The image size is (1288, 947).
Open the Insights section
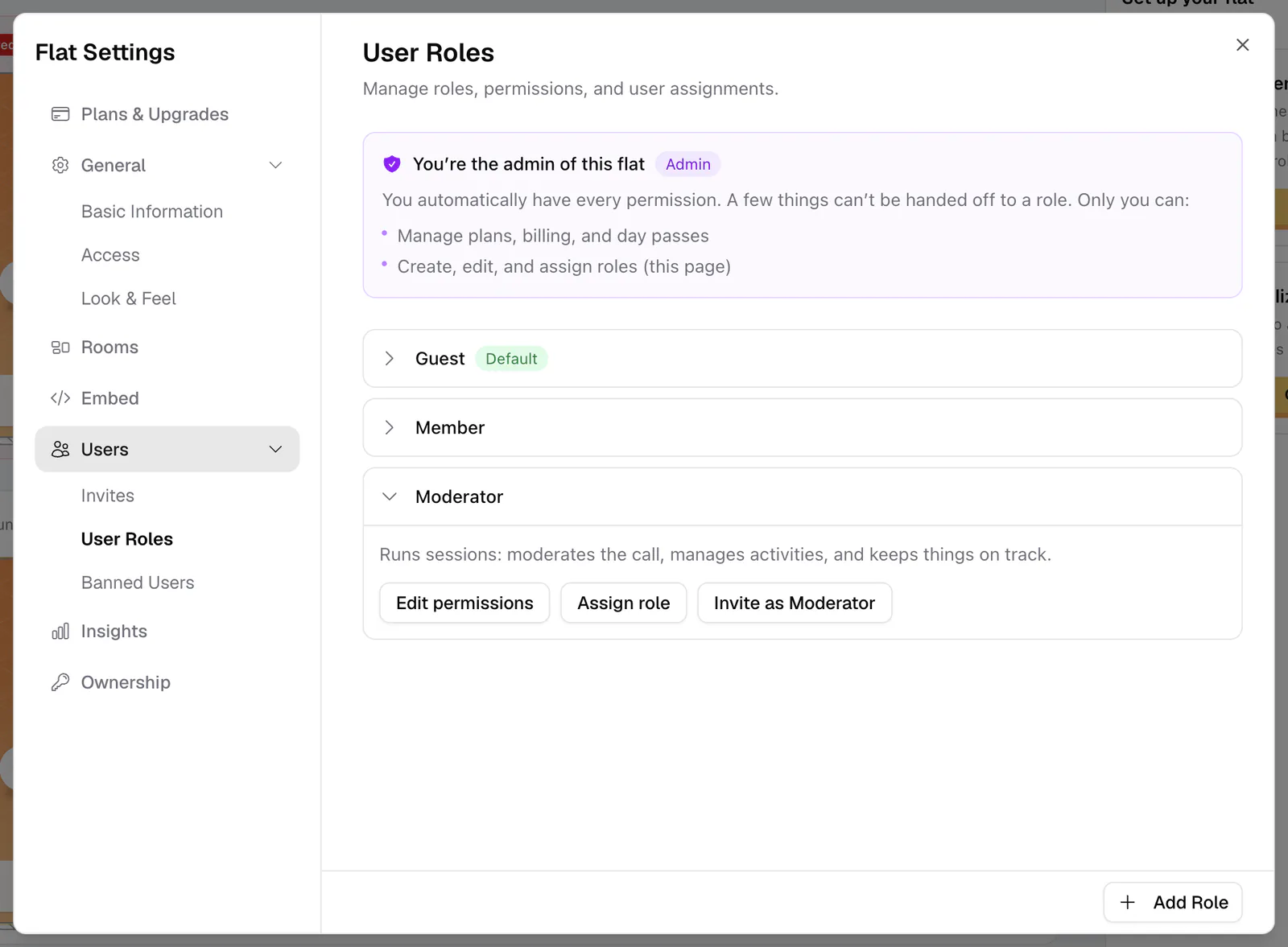[x=114, y=632]
